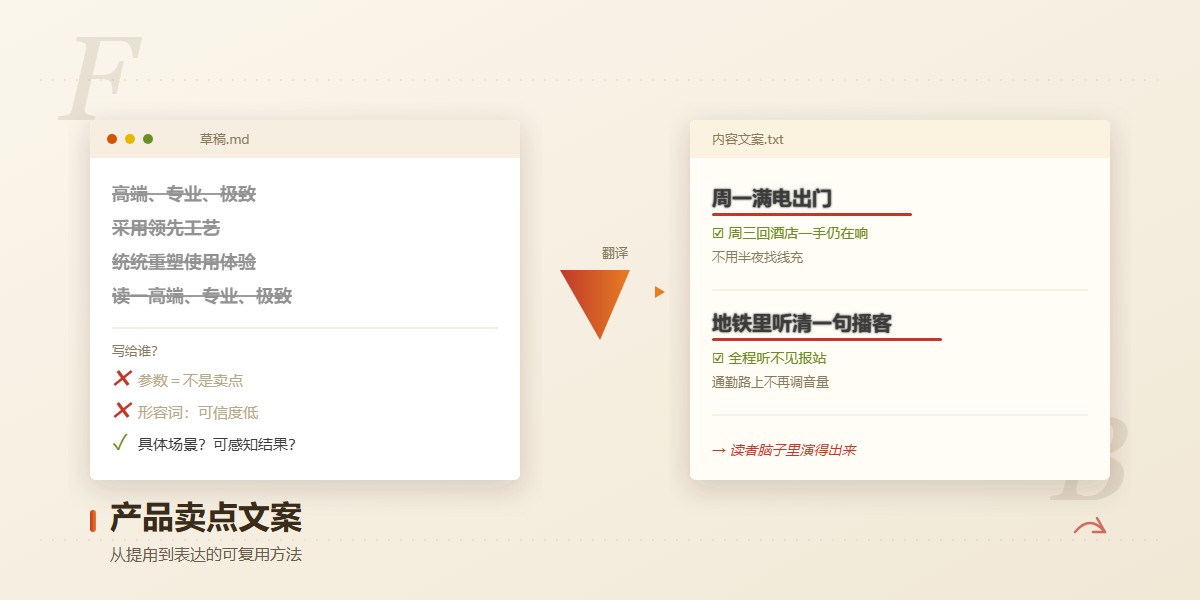
Task: Click the red X beside 形容词：可信度低
Action: point(122,411)
